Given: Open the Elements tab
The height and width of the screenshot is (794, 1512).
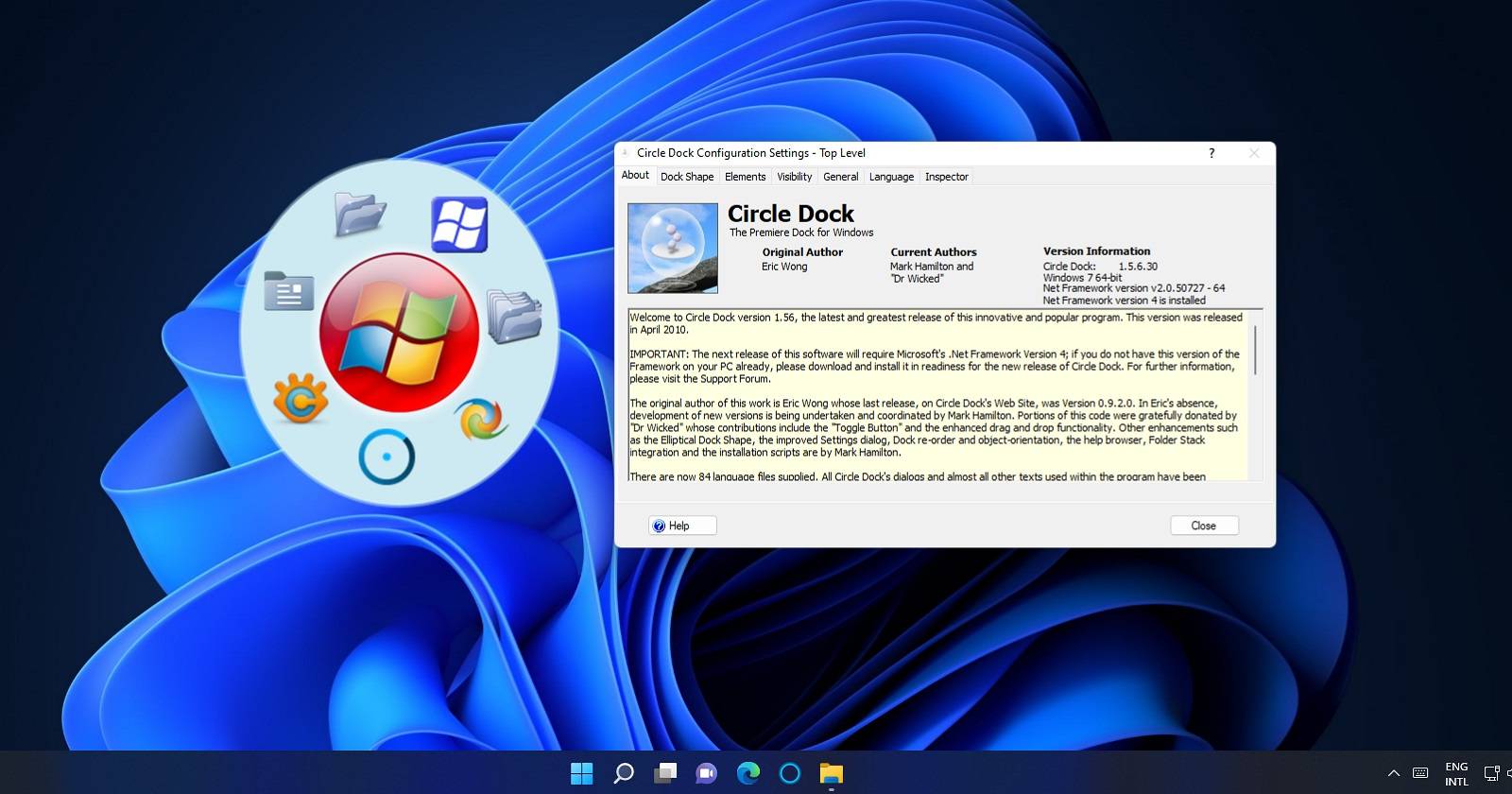Looking at the screenshot, I should click(745, 177).
